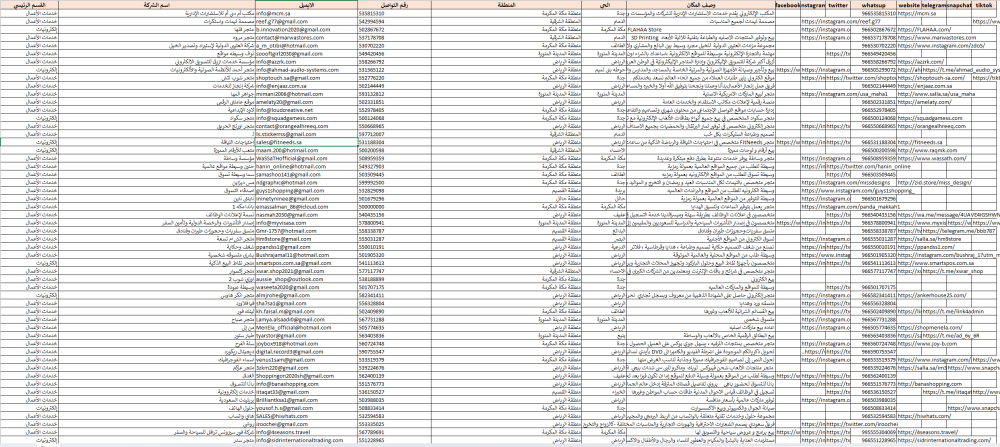This screenshot has width=1000, height=447.
Task: Select the email cell 'maam.200@hotmail.com'
Action: click(x=306, y=150)
